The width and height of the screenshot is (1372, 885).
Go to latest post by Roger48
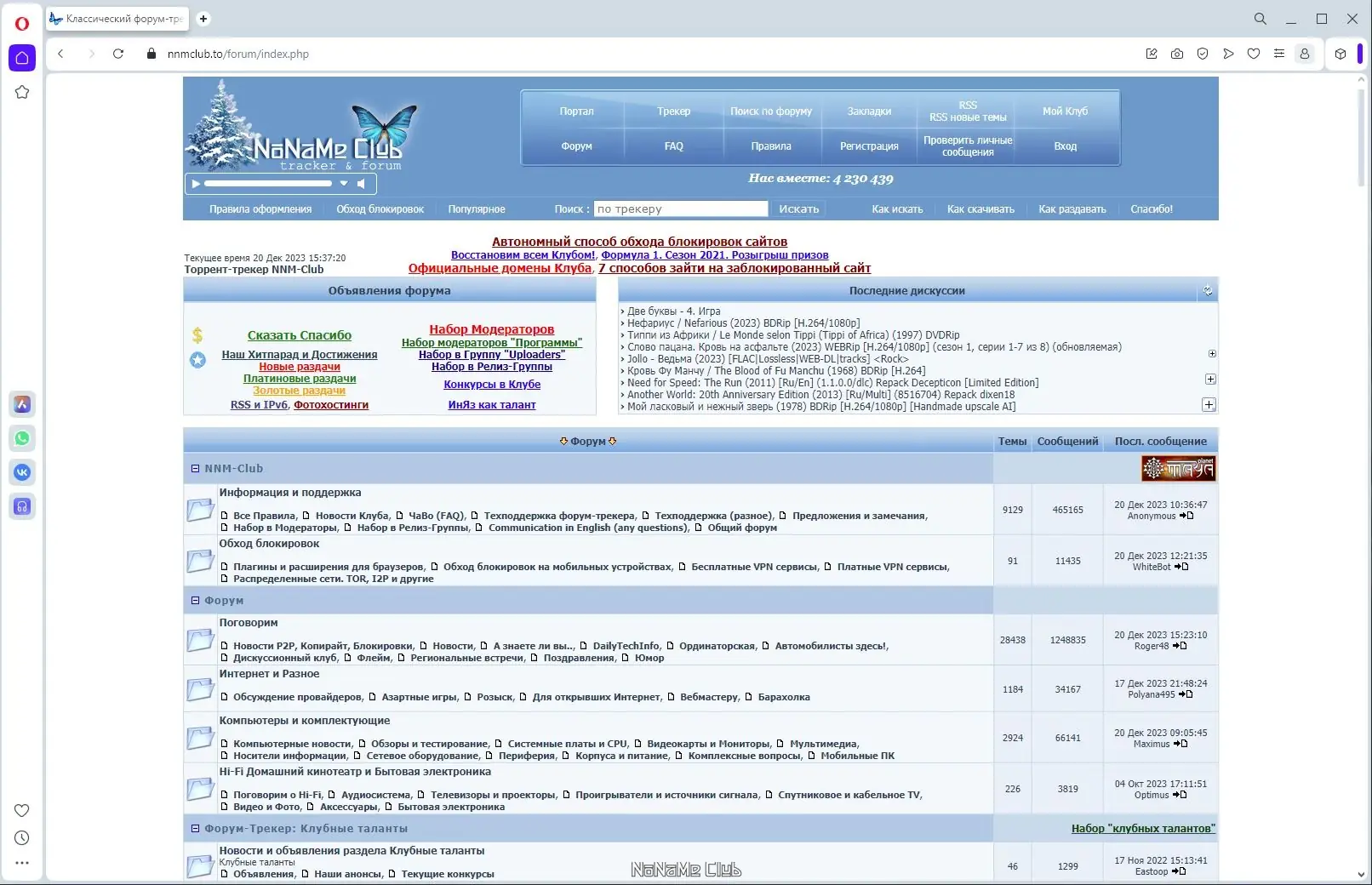[x=1180, y=646]
